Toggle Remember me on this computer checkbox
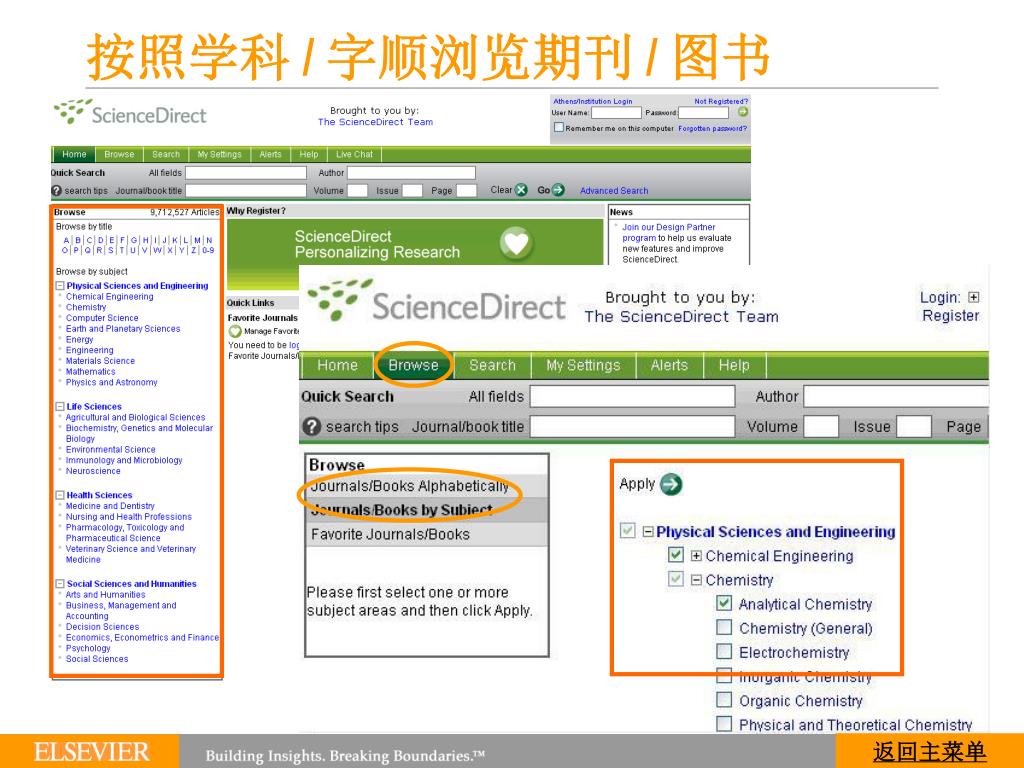The height and width of the screenshot is (768, 1024). pos(558,127)
